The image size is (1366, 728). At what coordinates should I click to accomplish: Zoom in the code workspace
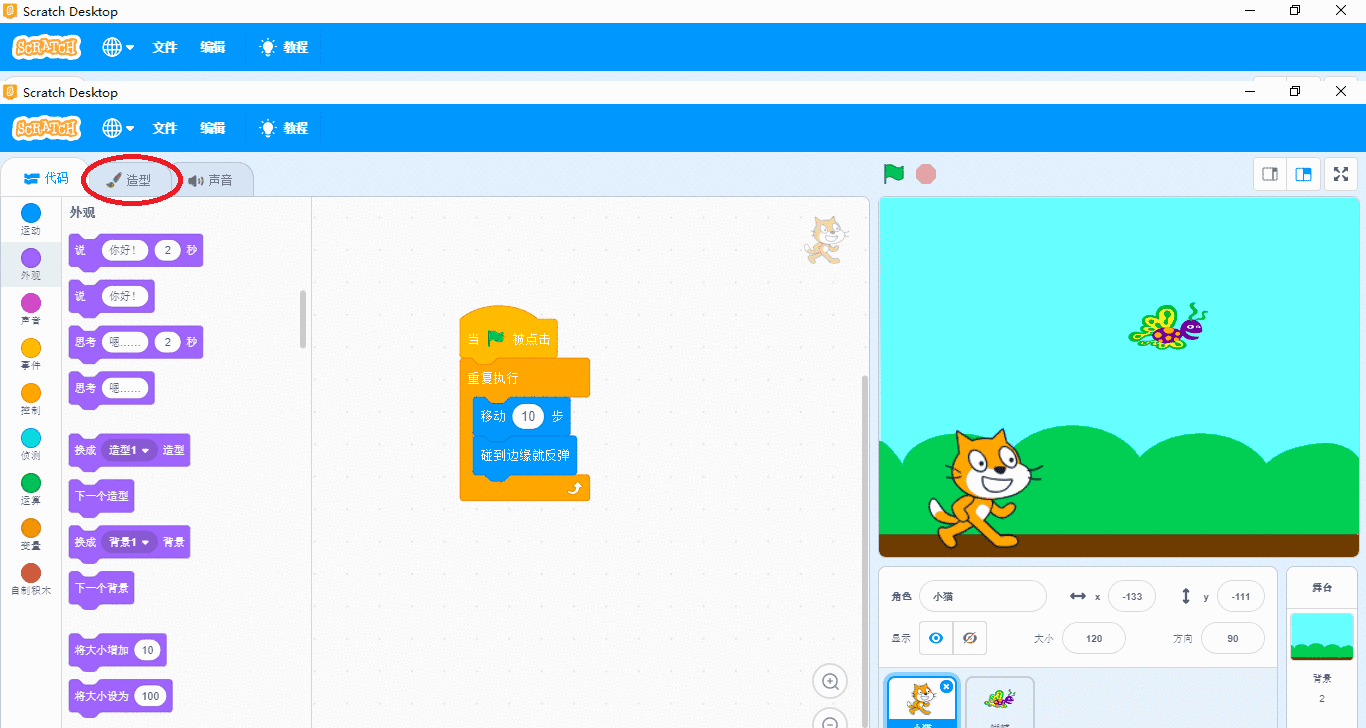tap(830, 682)
